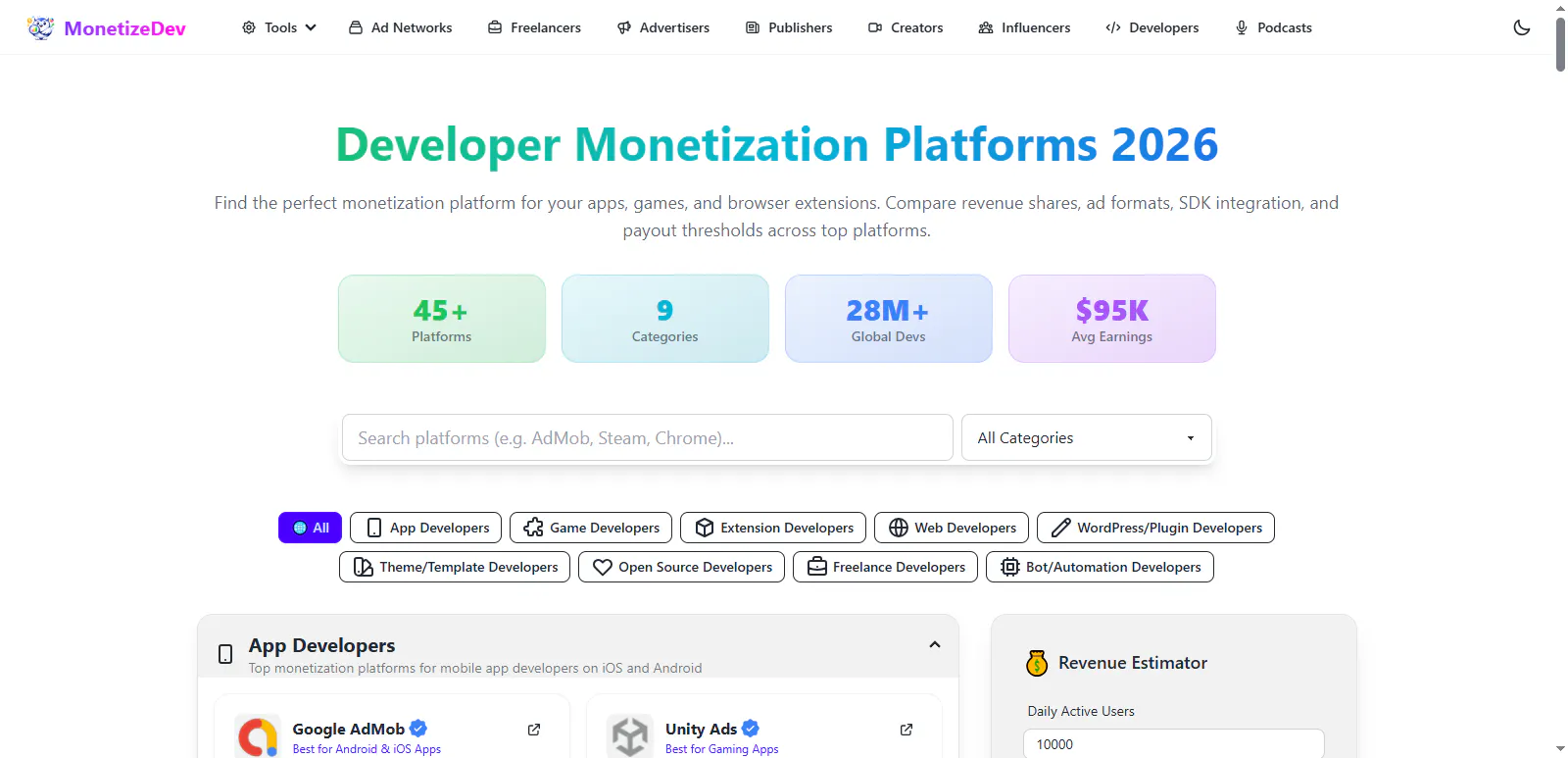1568x758 pixels.
Task: Select the All filter chip
Action: (x=310, y=528)
